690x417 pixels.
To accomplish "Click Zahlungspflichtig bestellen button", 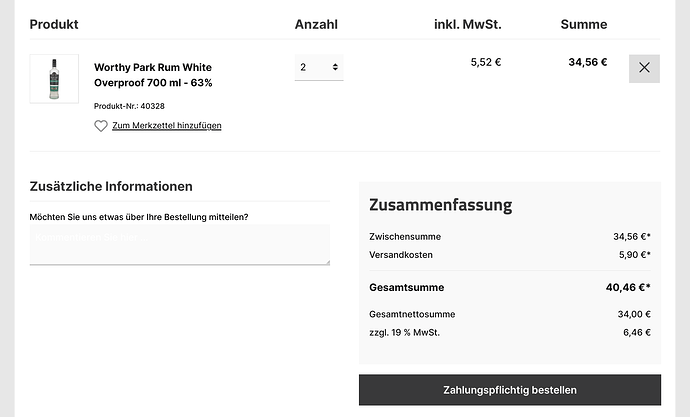I will (x=510, y=390).
